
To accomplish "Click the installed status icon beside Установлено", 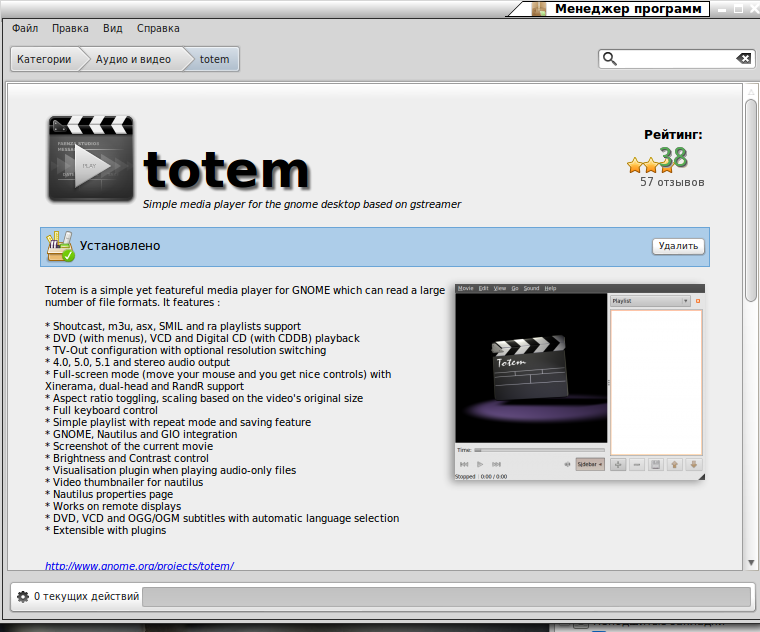I will [x=60, y=246].
